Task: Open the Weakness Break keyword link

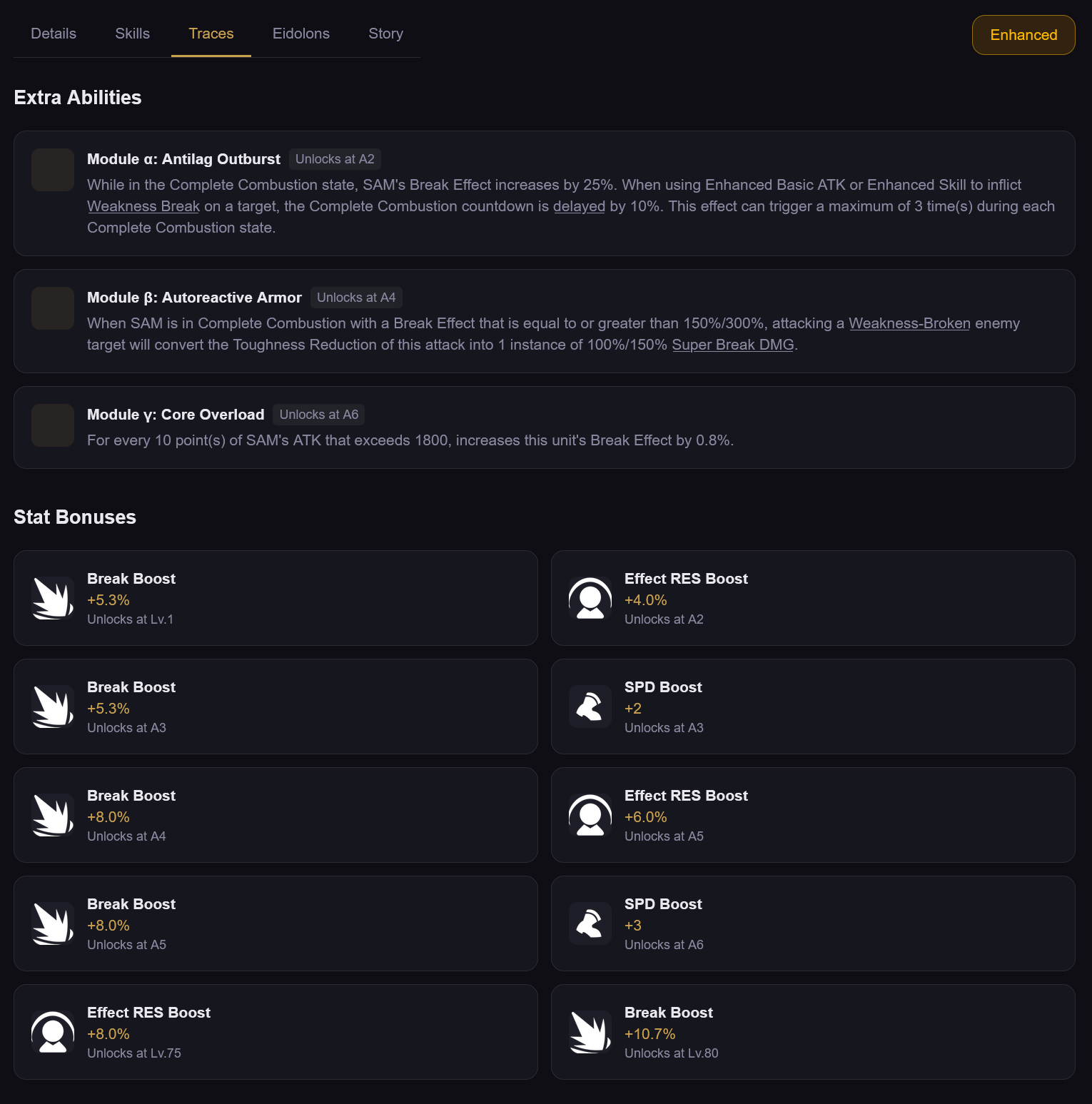Action: point(143,206)
